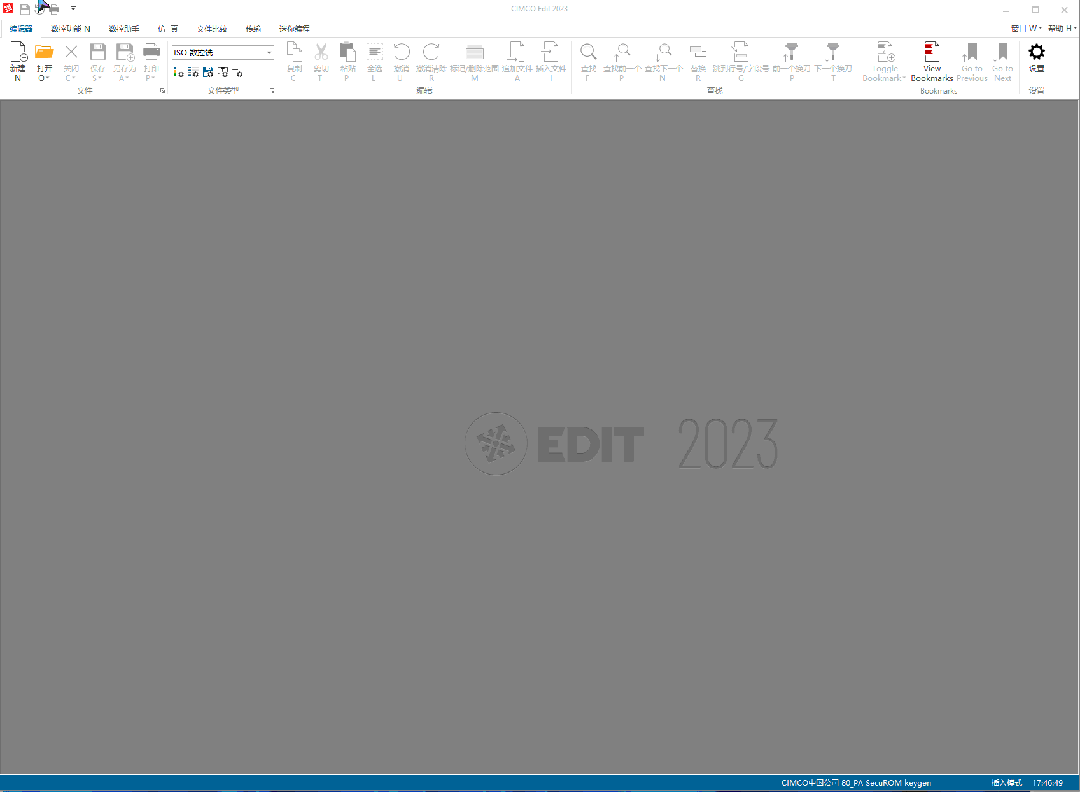Click the Save floppy disk ribbon icon
This screenshot has height=792, width=1080.
point(98,52)
